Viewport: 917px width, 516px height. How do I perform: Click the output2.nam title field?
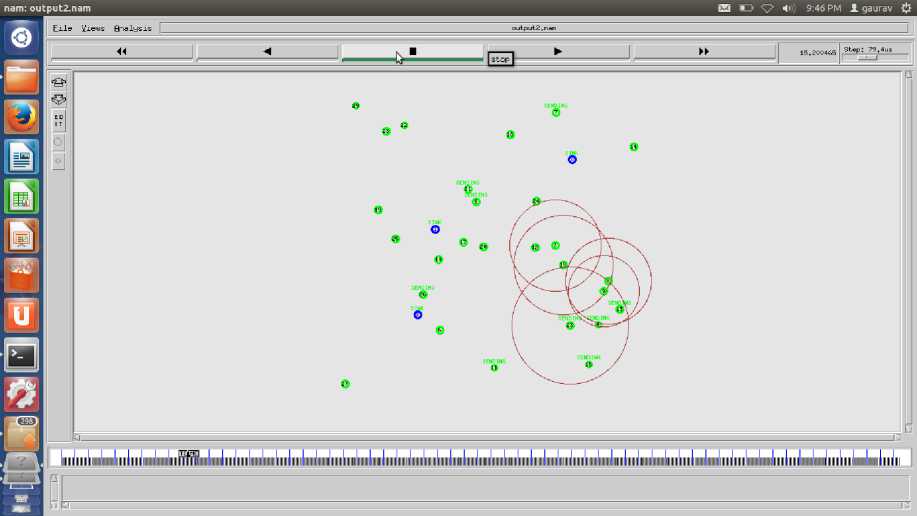[534, 28]
